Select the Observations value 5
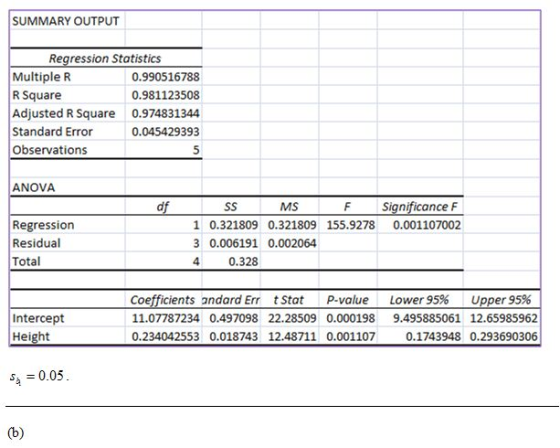The height and width of the screenshot is (448, 560). (196, 150)
